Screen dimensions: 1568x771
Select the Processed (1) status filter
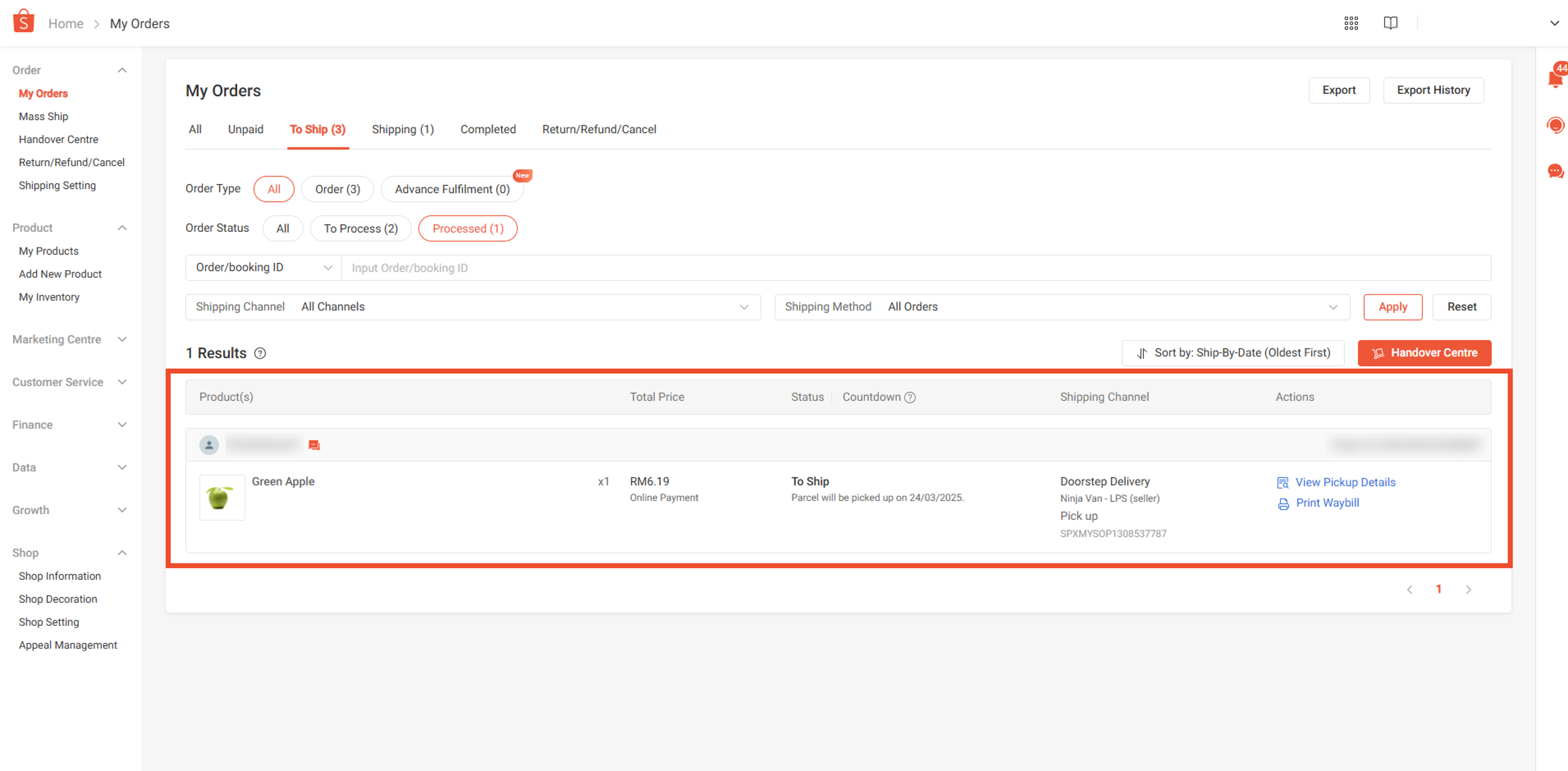[468, 228]
